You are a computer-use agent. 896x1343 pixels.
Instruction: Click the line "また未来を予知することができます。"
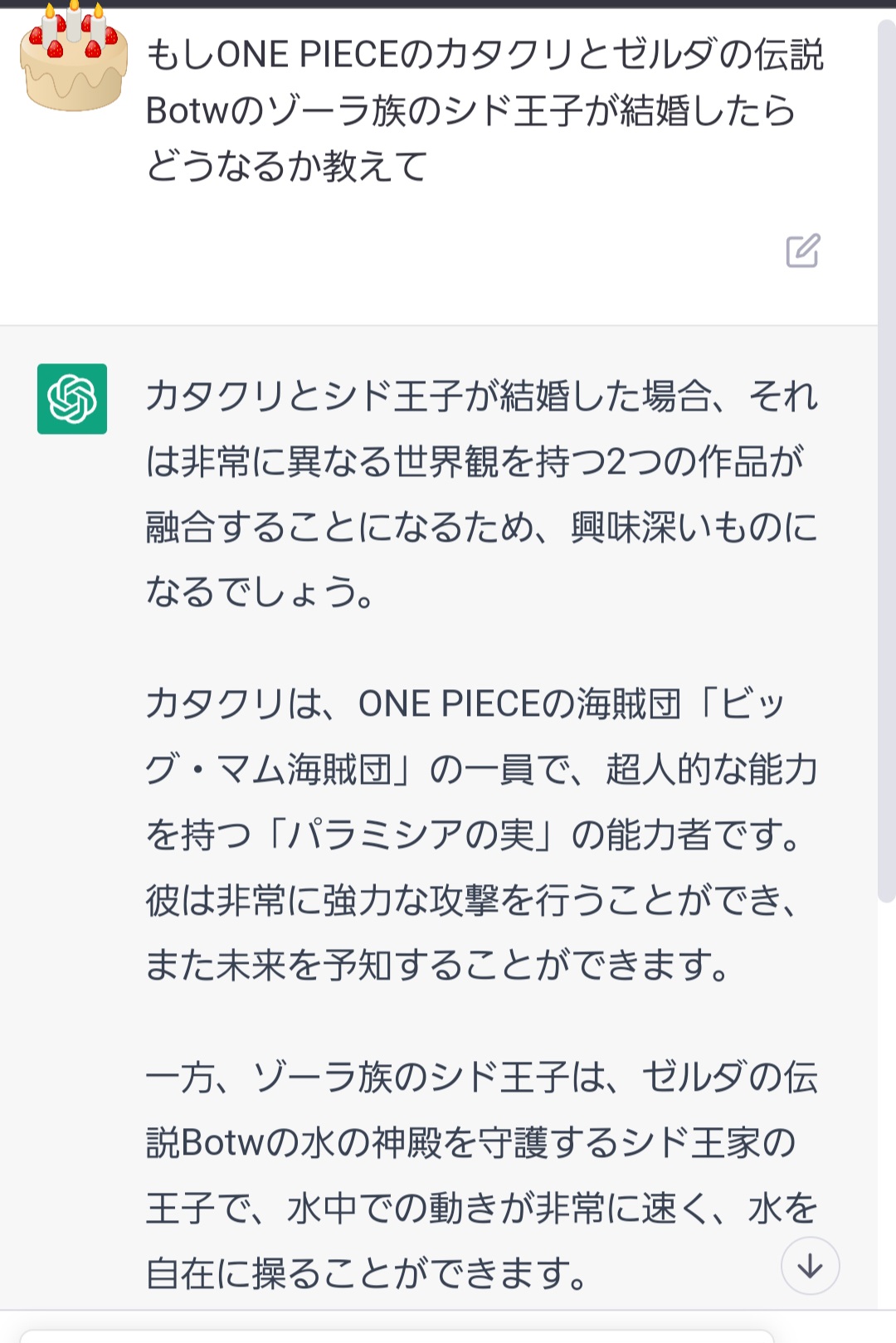[x=438, y=965]
